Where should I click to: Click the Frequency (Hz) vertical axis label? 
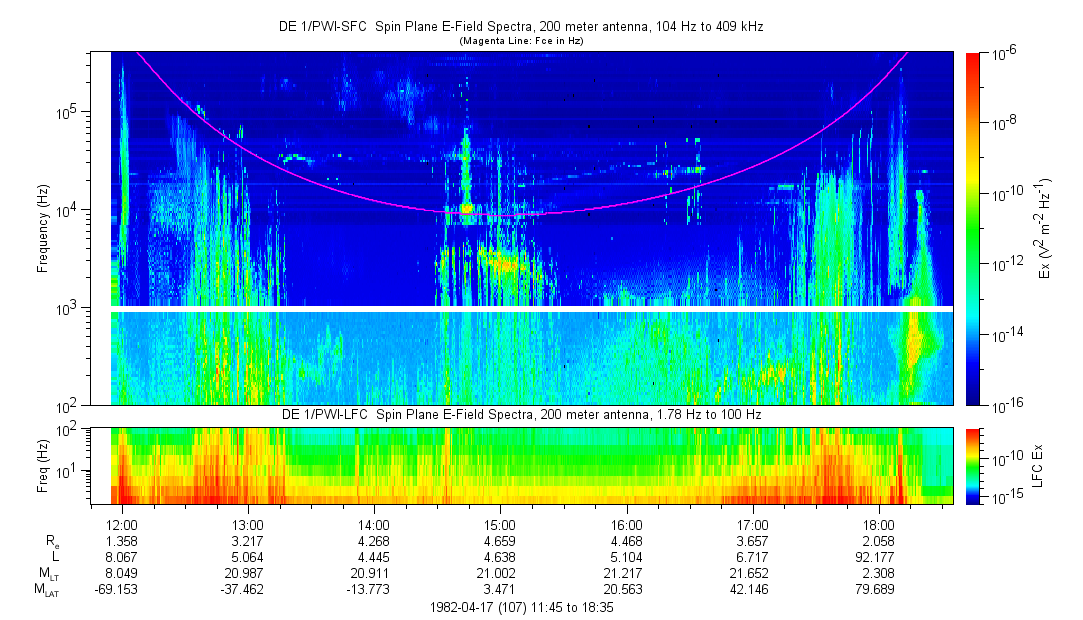pyautogui.click(x=43, y=229)
